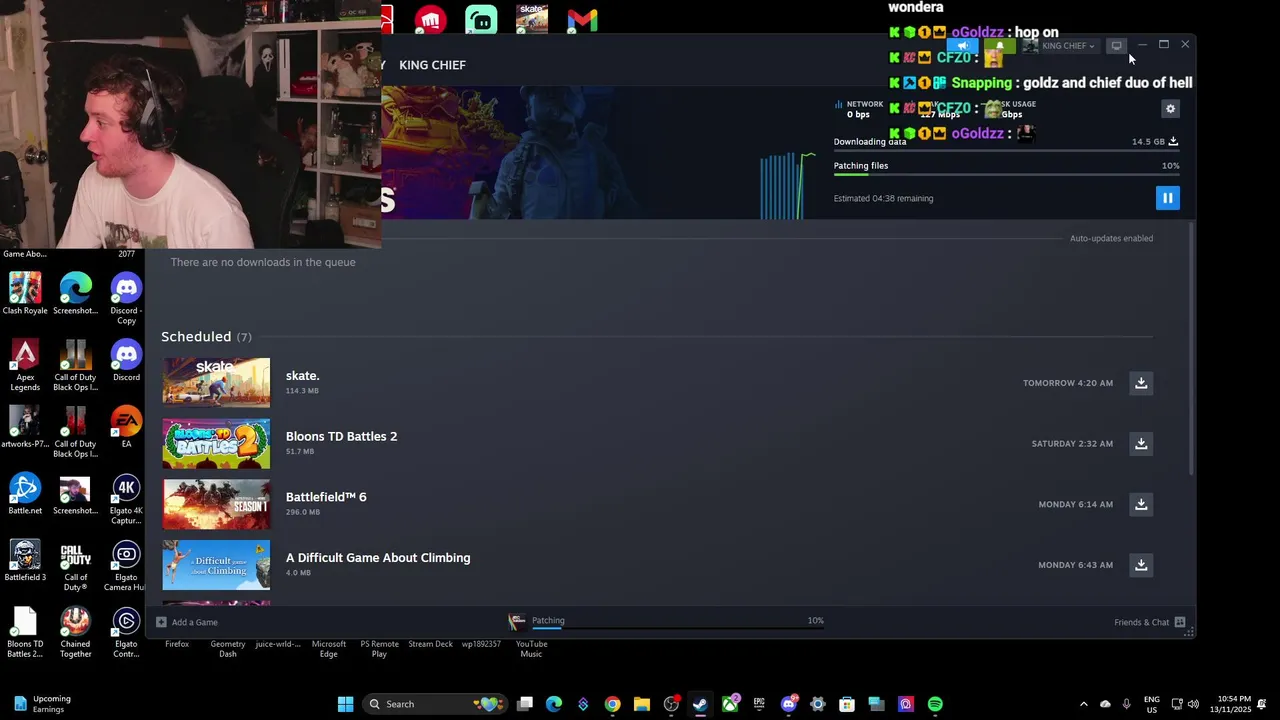Open Steam downloads settings gear
1280x720 pixels.
[1171, 109]
